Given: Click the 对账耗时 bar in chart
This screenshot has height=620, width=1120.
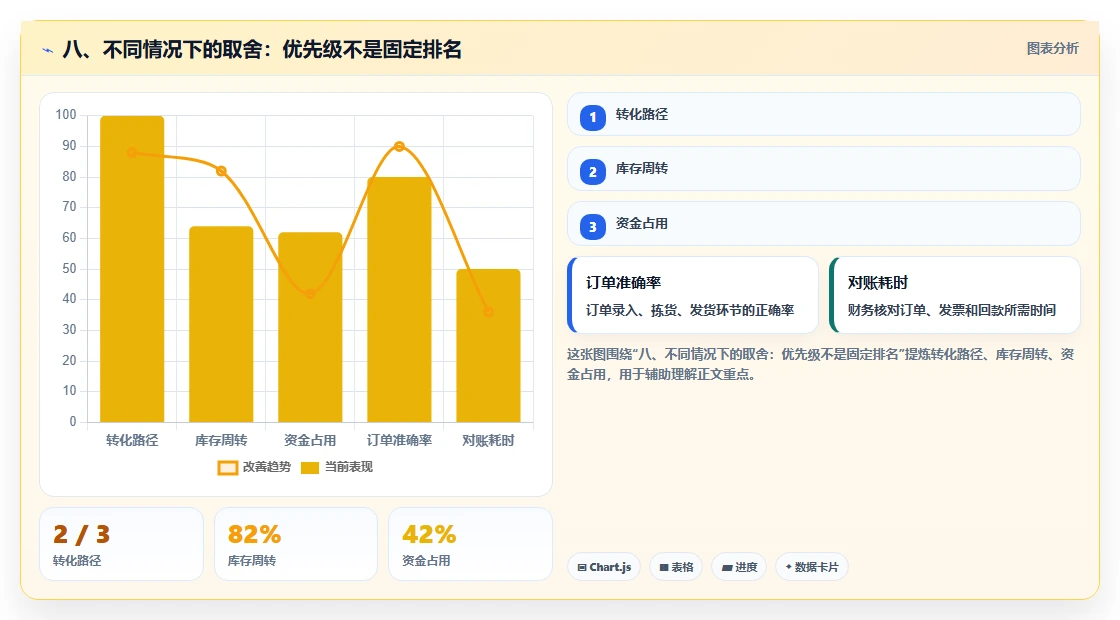Looking at the screenshot, I should click(489, 346).
